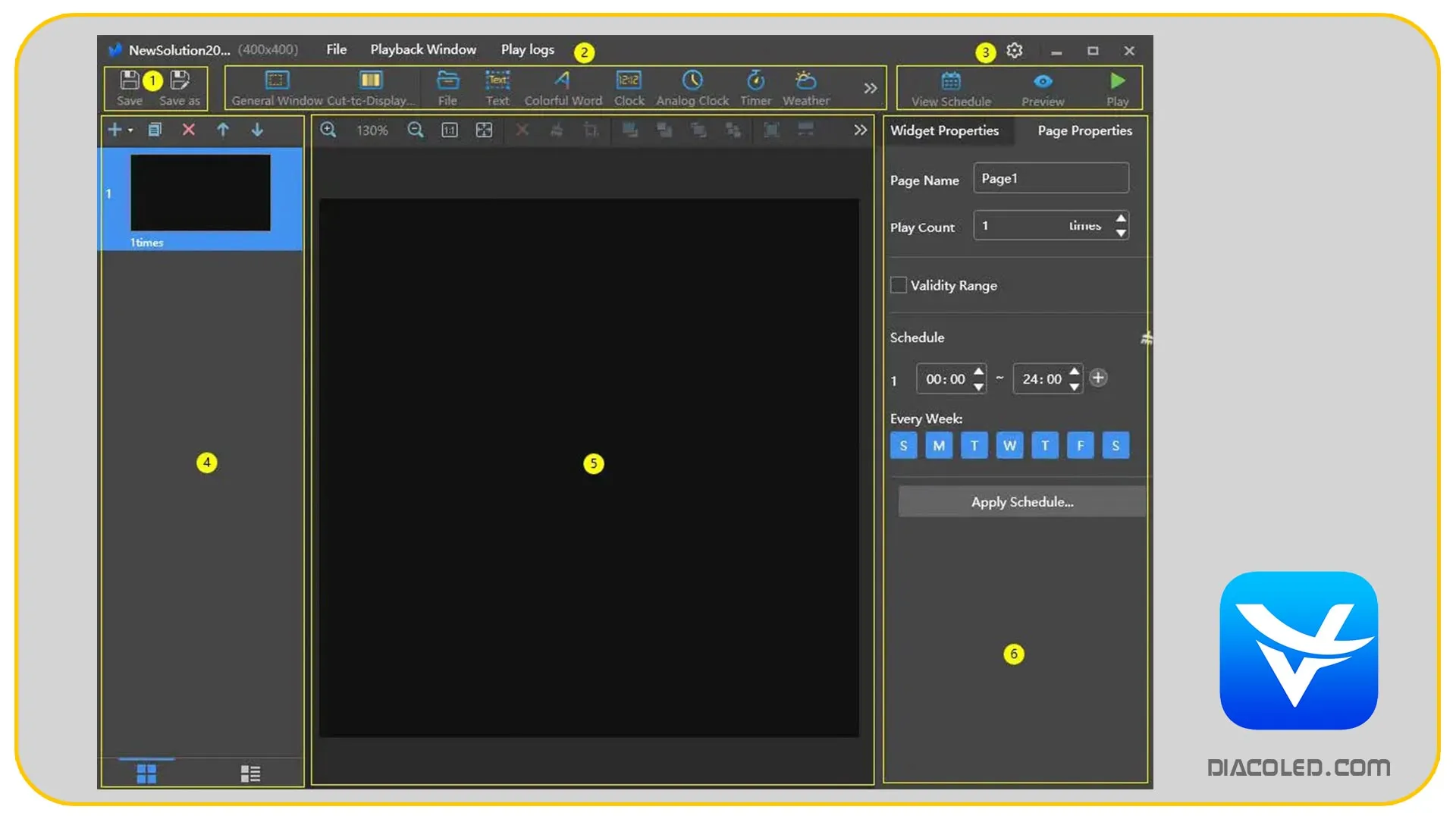This screenshot has height=819, width=1456.
Task: Open the add page dropdown arrow
Action: [130, 130]
